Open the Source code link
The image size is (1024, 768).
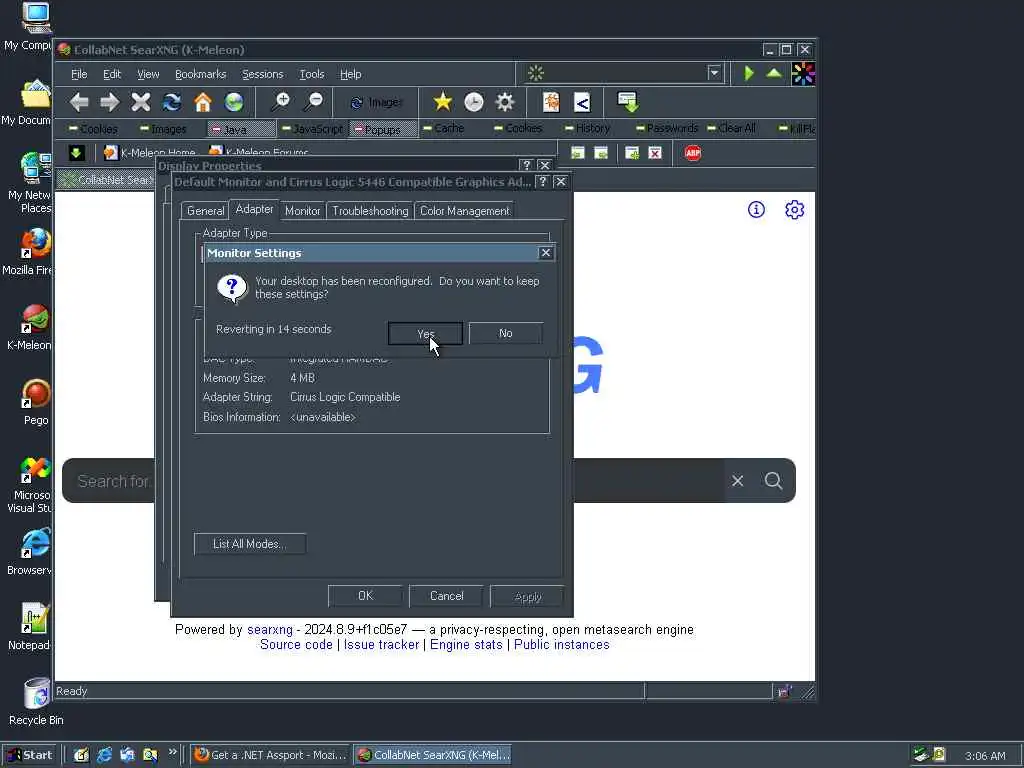click(x=296, y=645)
